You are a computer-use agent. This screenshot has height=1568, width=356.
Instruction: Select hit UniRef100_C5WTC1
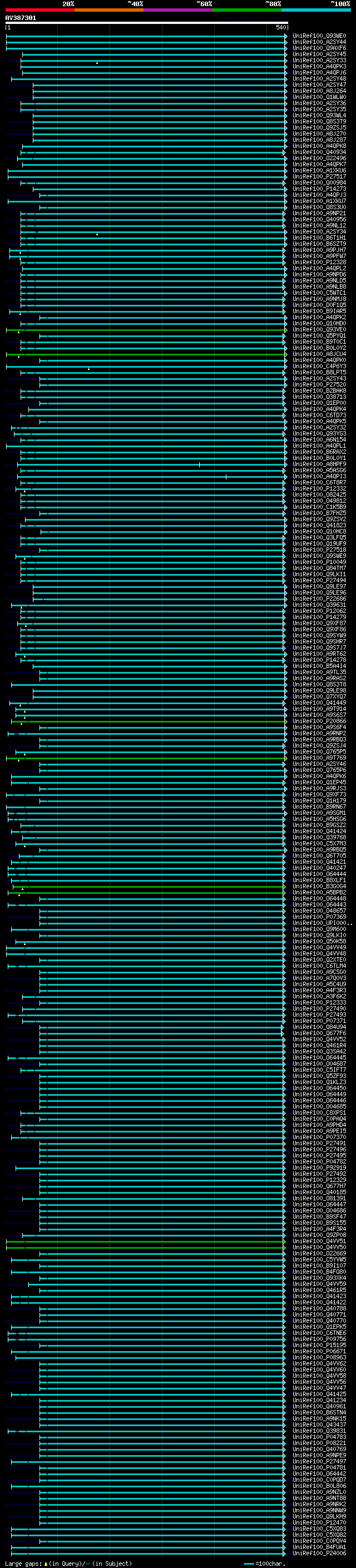tap(319, 293)
